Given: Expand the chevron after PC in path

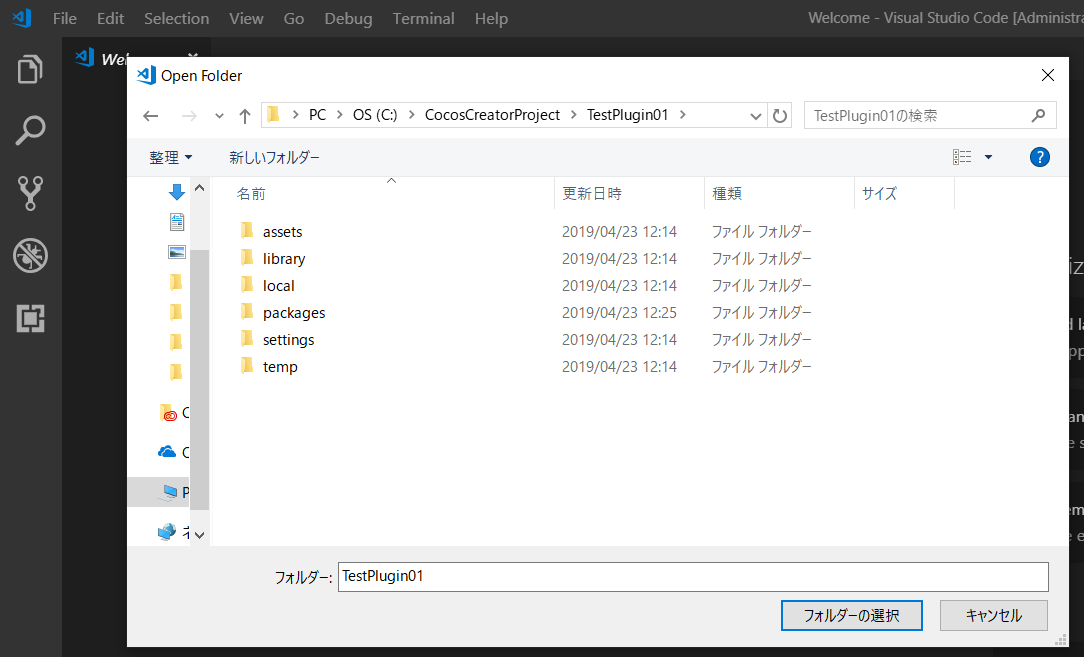Looking at the screenshot, I should click(339, 115).
